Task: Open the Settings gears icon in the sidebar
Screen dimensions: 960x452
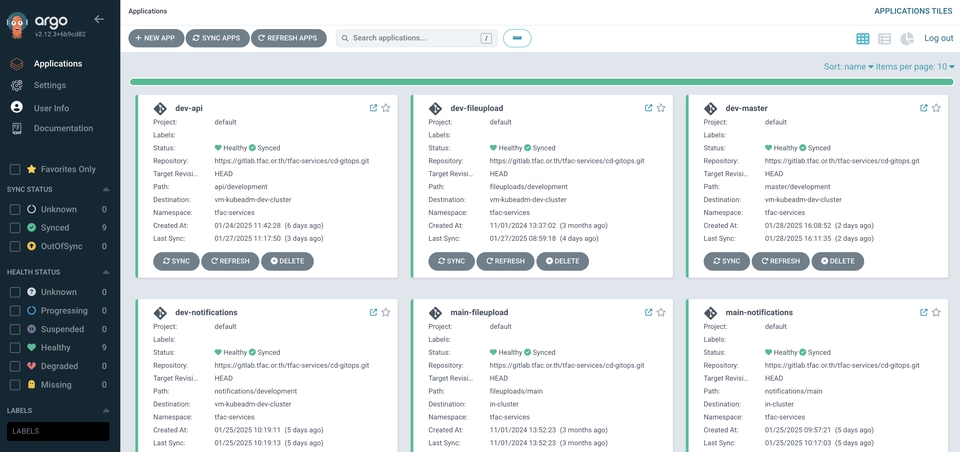Action: point(17,85)
